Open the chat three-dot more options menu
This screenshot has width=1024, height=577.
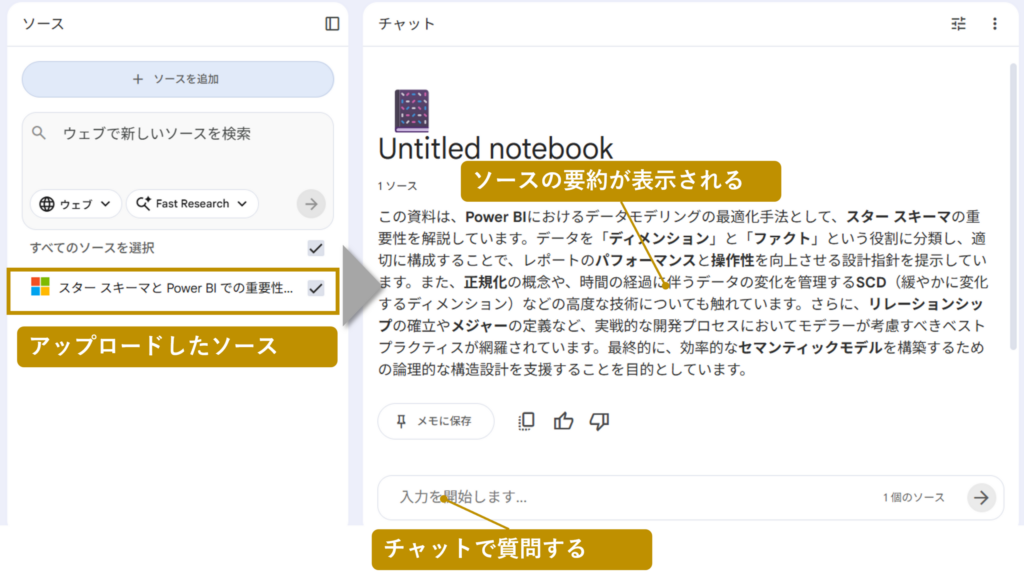pyautogui.click(x=994, y=24)
